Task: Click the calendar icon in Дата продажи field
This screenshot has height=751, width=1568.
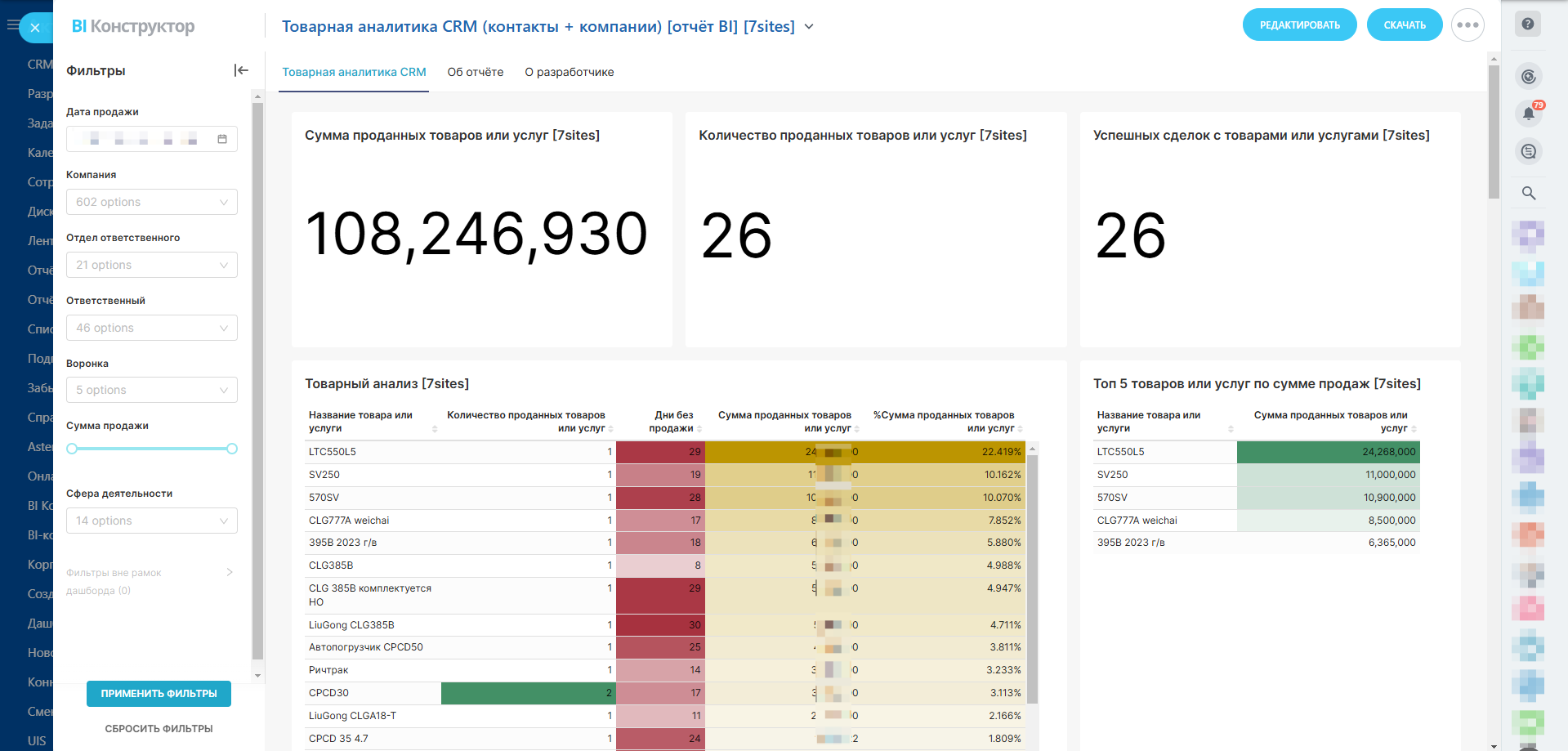Action: pos(222,140)
